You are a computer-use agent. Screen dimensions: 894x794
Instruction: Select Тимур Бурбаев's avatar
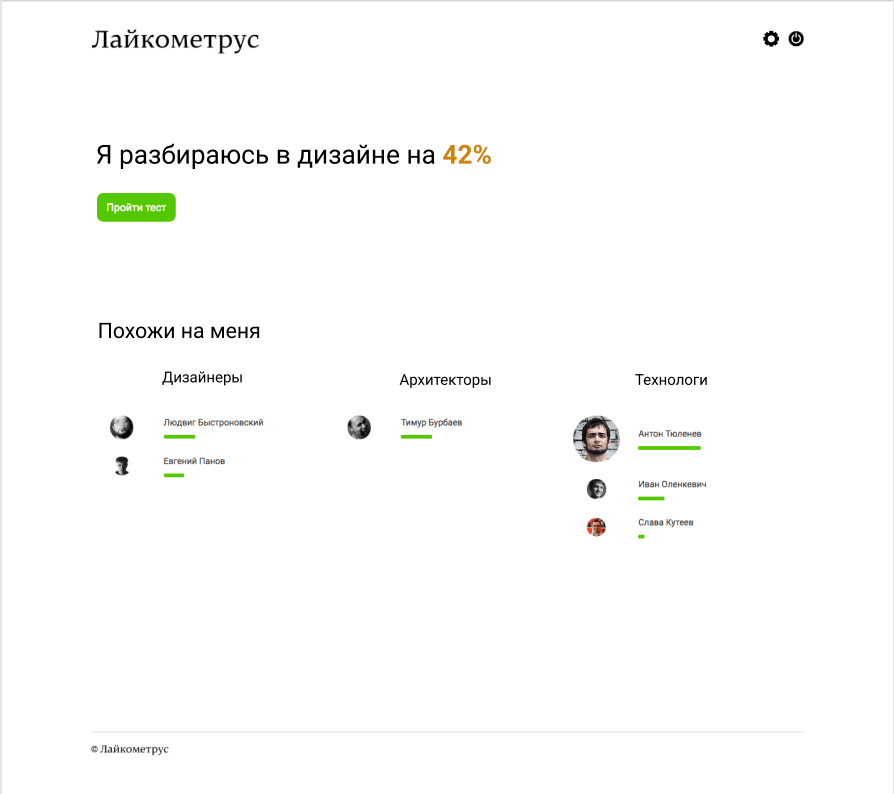[x=359, y=428]
